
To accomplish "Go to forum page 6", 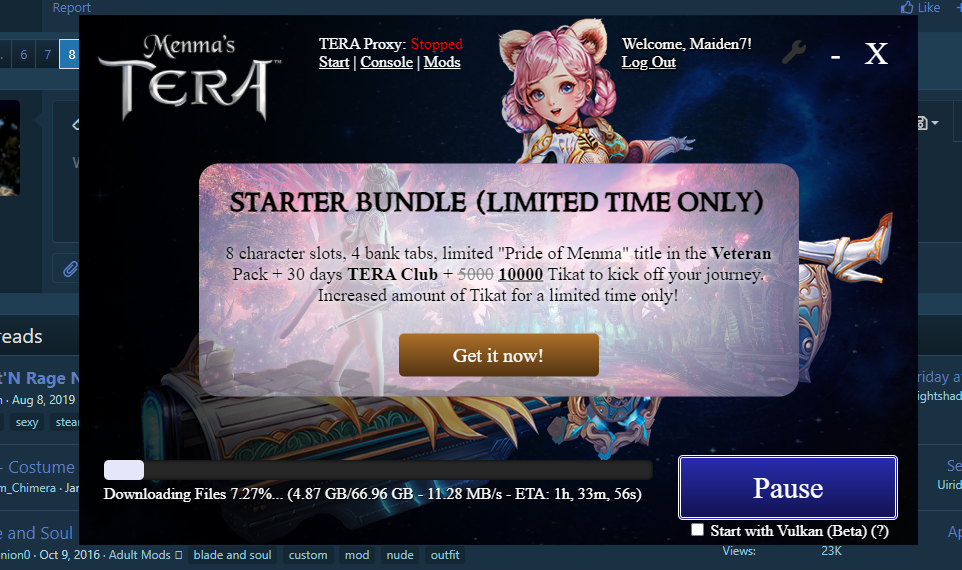I will coord(23,55).
